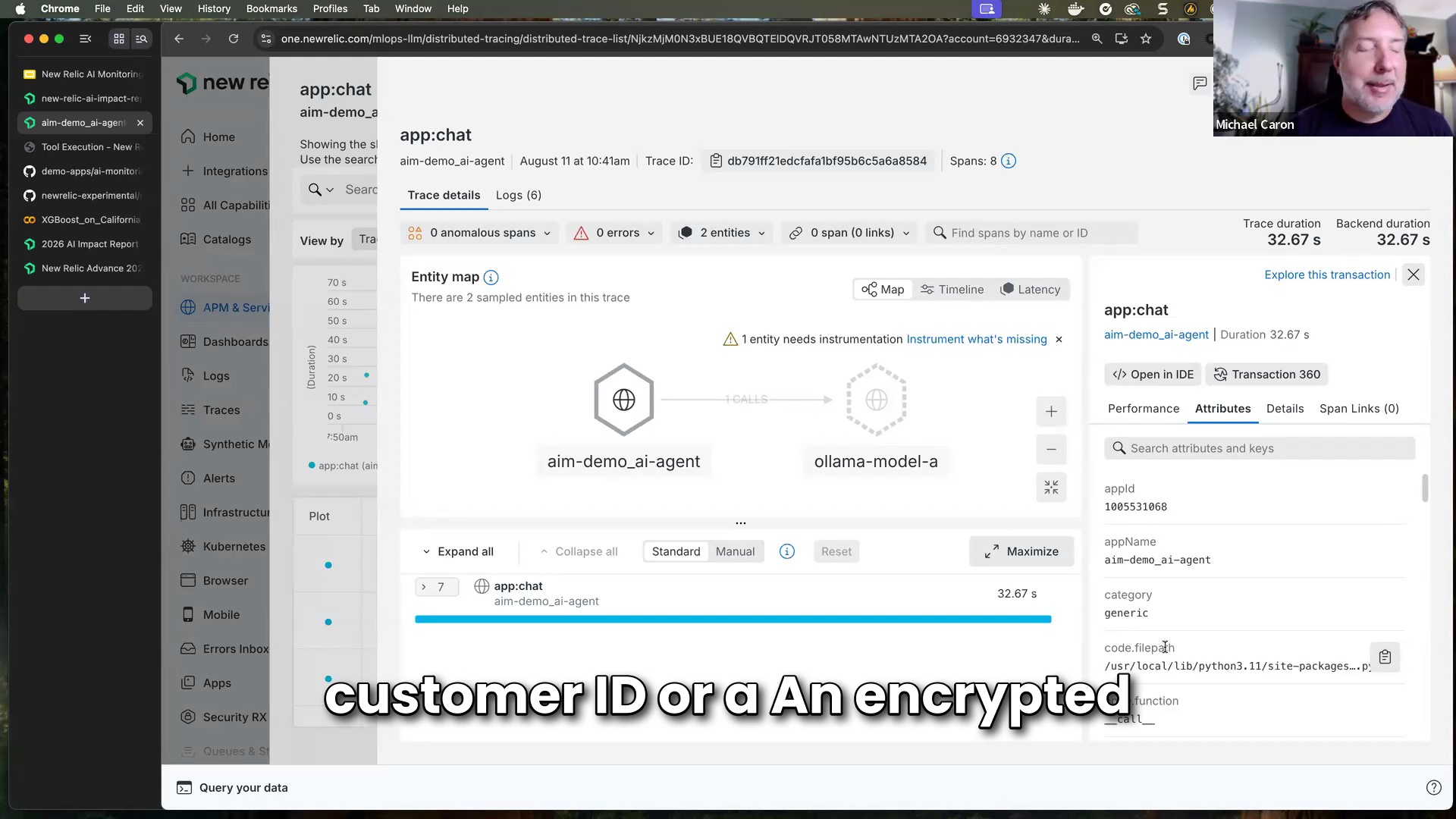Viewport: 1456px width, 819px height.
Task: Maximize the span waterfall
Action: coord(1021,552)
